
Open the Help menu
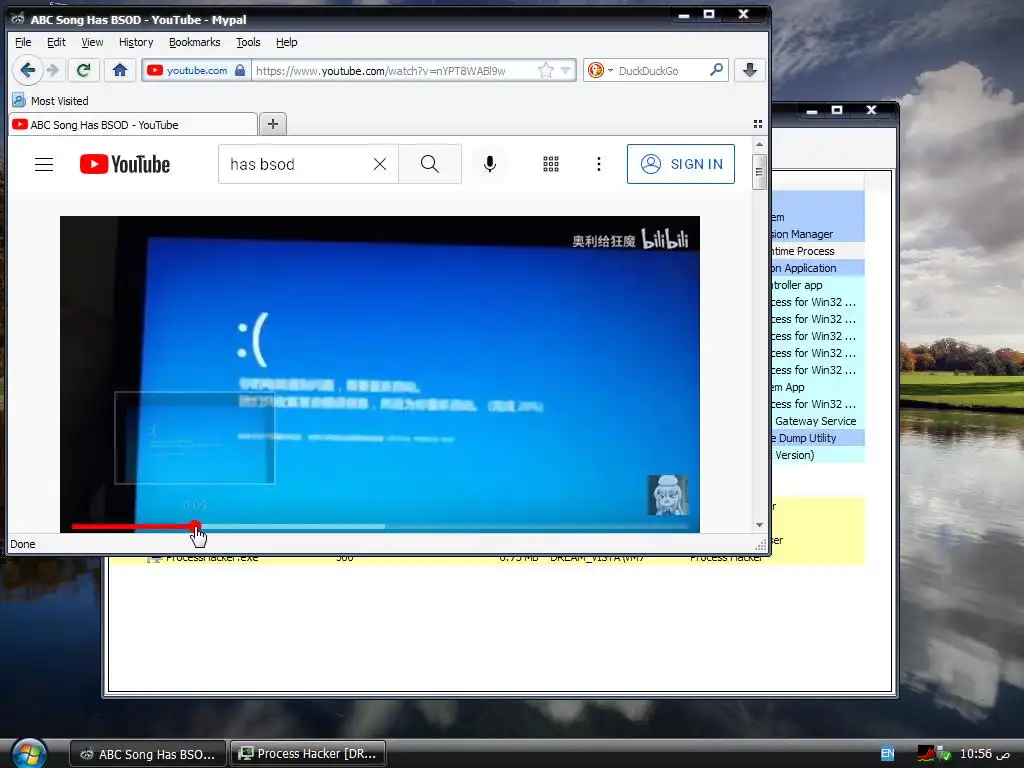click(x=287, y=42)
